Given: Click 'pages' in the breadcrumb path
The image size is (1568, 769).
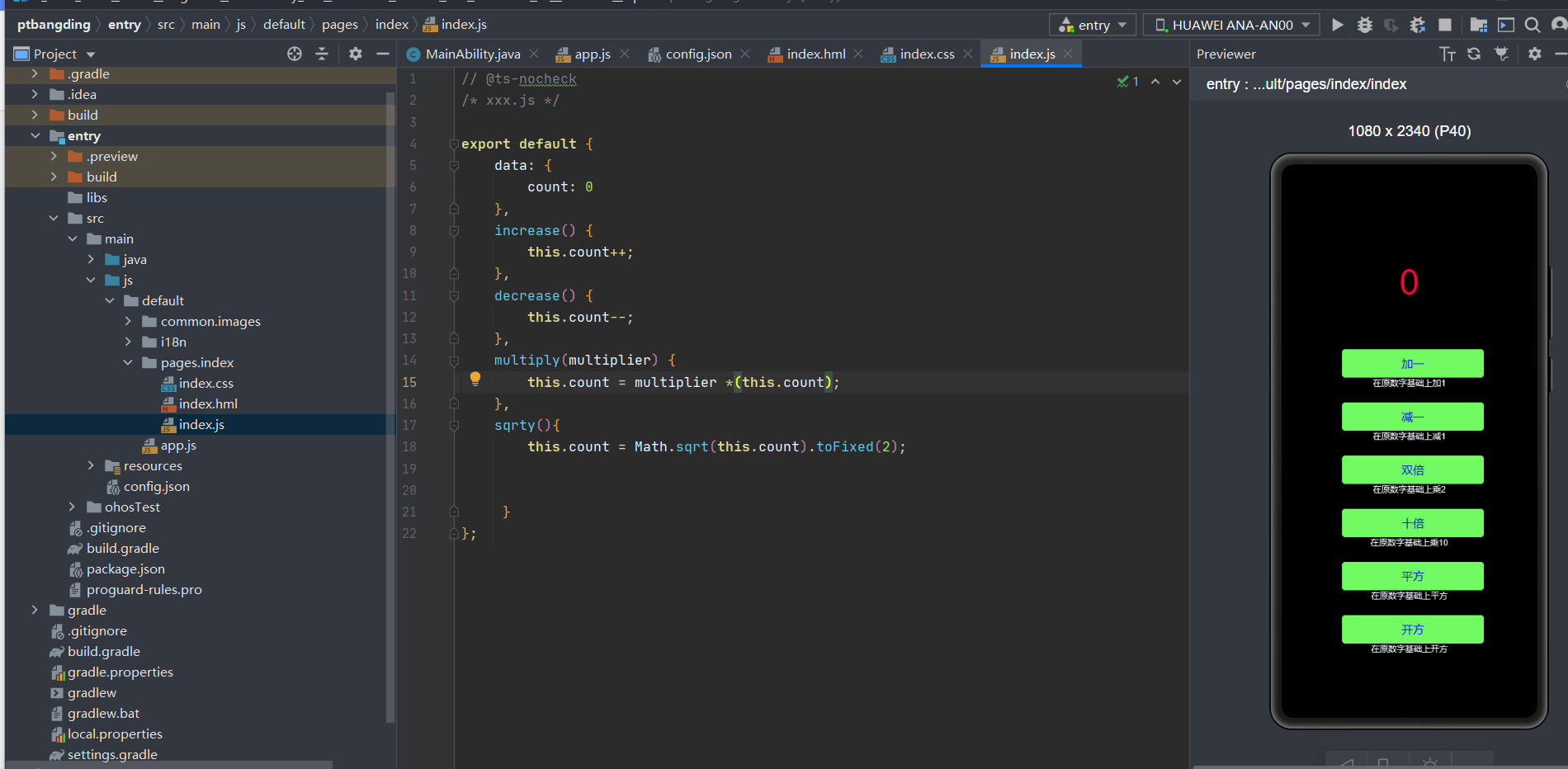Looking at the screenshot, I should tap(340, 25).
